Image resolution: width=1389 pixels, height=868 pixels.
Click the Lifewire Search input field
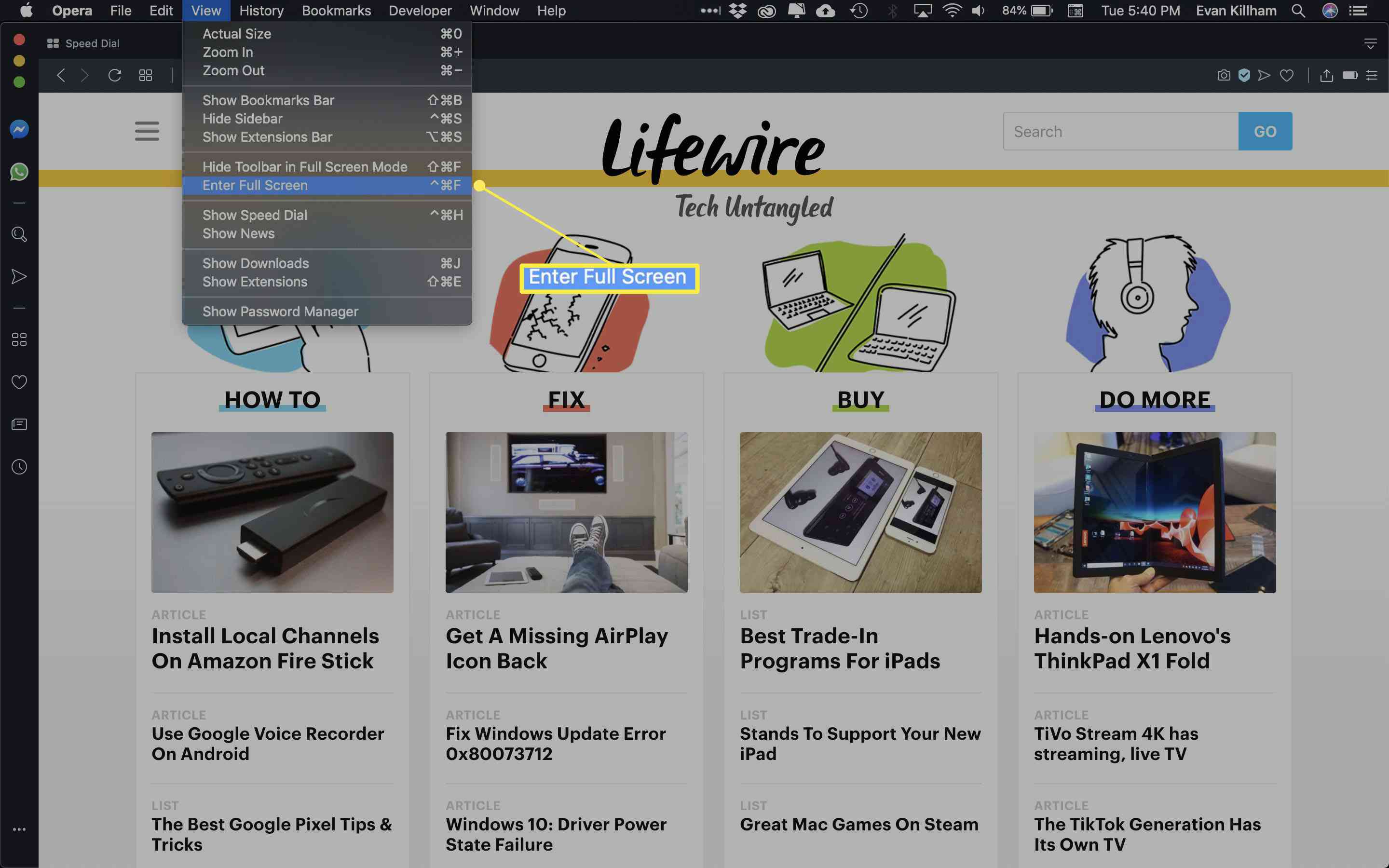(1120, 132)
